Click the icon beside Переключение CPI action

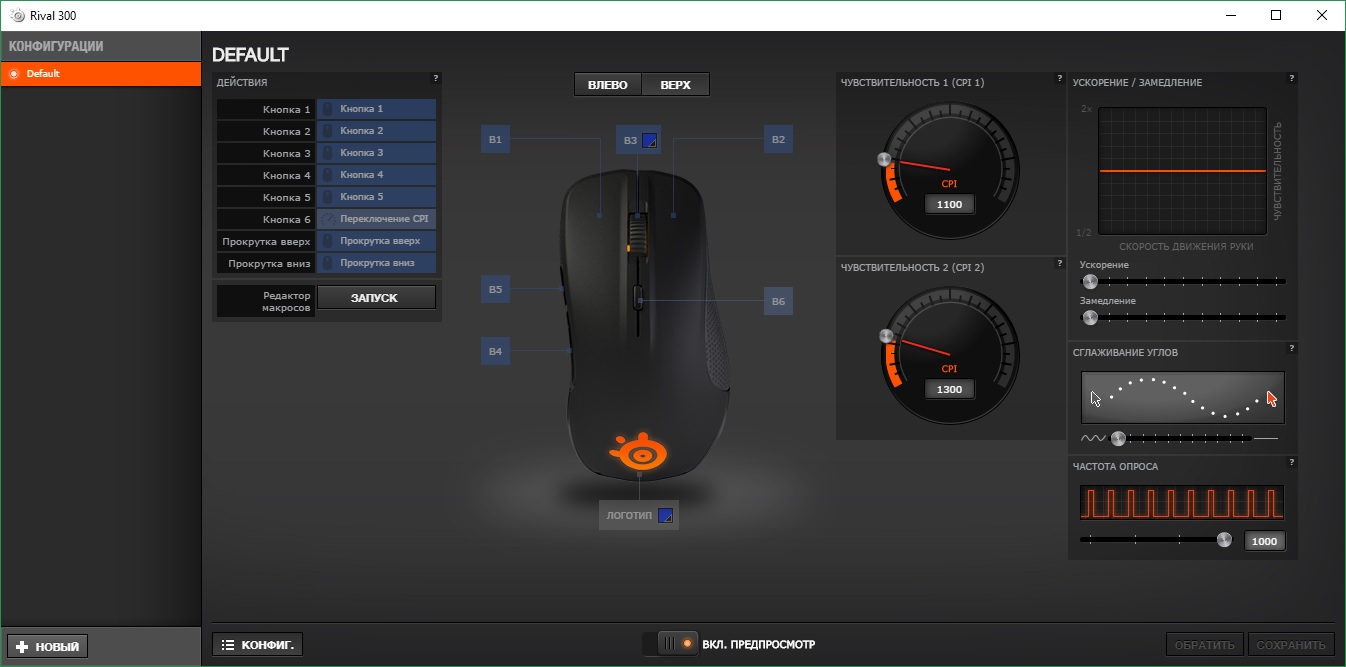coord(326,219)
